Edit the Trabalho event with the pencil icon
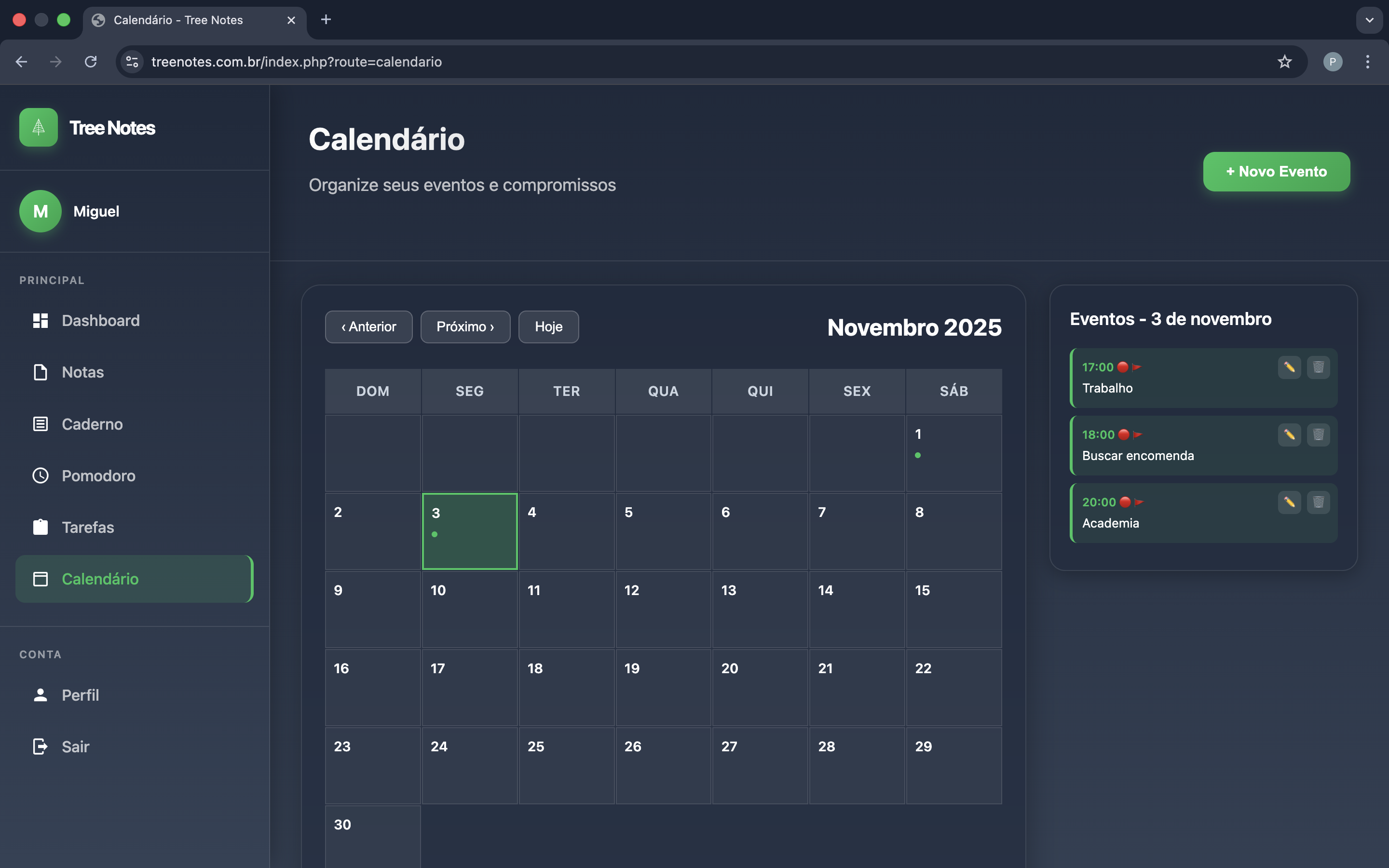This screenshot has height=868, width=1389. [1289, 367]
